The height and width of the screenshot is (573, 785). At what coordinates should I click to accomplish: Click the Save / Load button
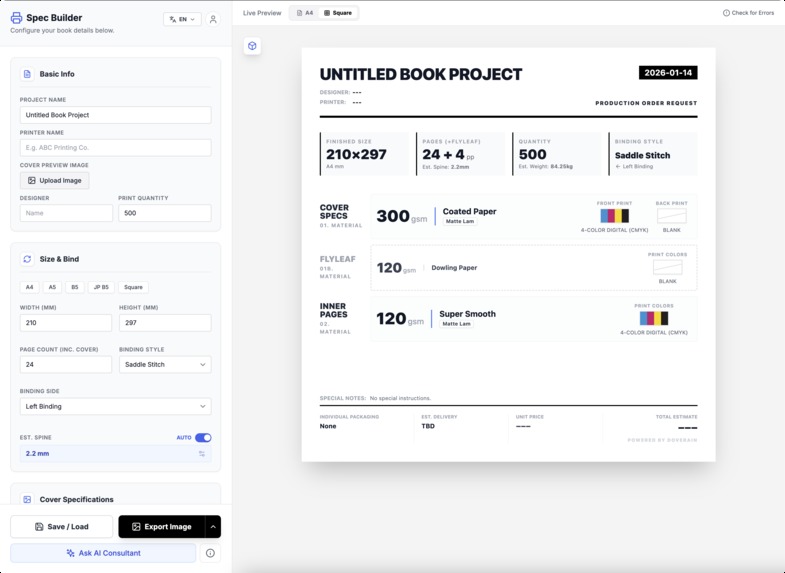tap(62, 527)
